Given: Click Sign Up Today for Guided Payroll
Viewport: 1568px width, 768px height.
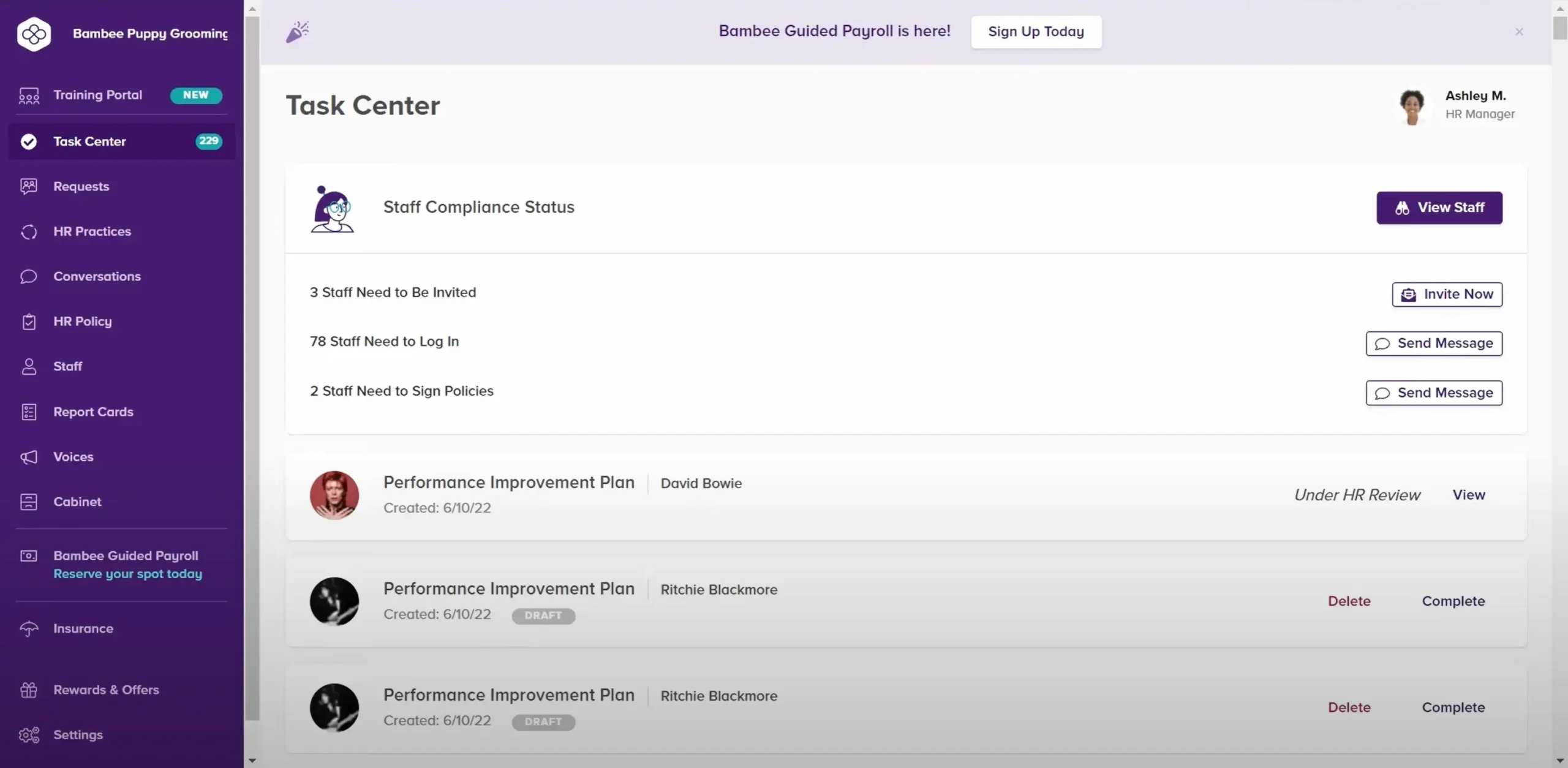Looking at the screenshot, I should 1036,31.
